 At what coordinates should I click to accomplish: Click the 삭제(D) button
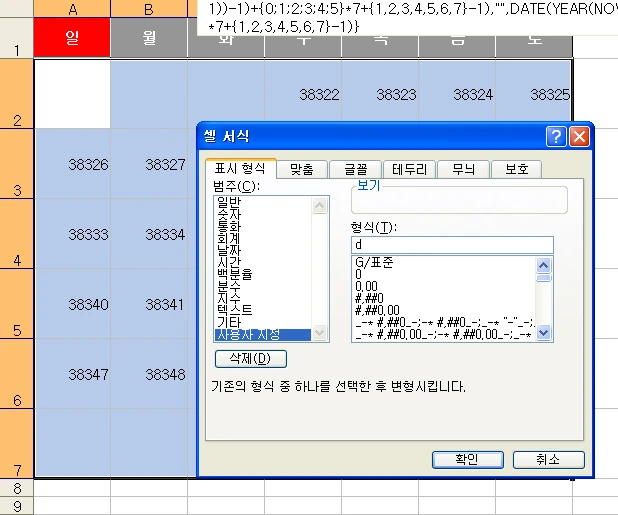[x=251, y=359]
